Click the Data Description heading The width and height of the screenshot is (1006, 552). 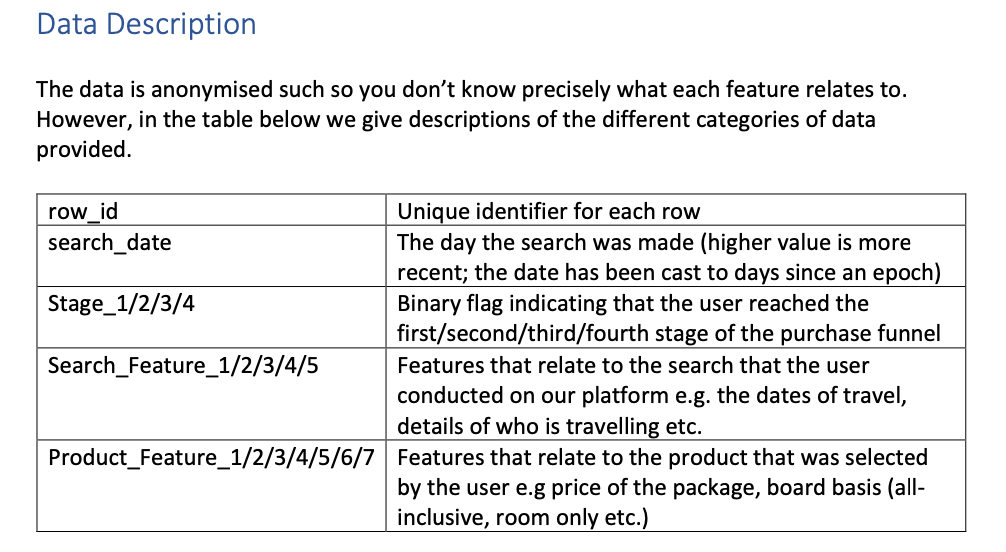tap(146, 25)
